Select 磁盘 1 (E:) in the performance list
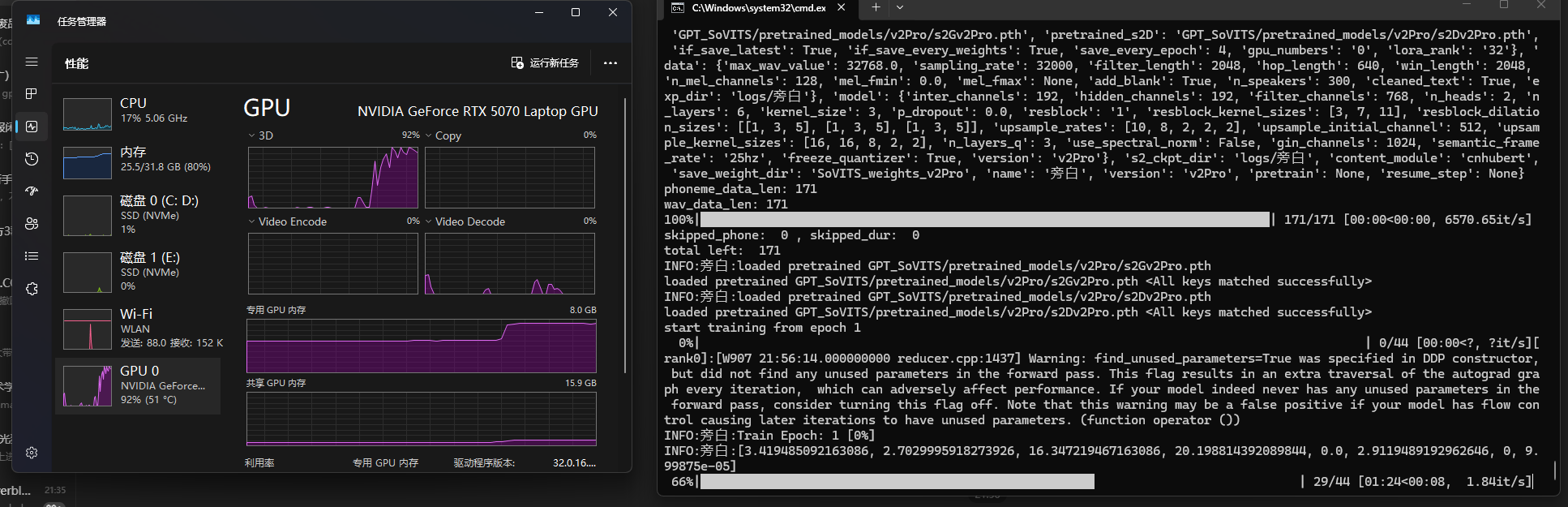 138,273
